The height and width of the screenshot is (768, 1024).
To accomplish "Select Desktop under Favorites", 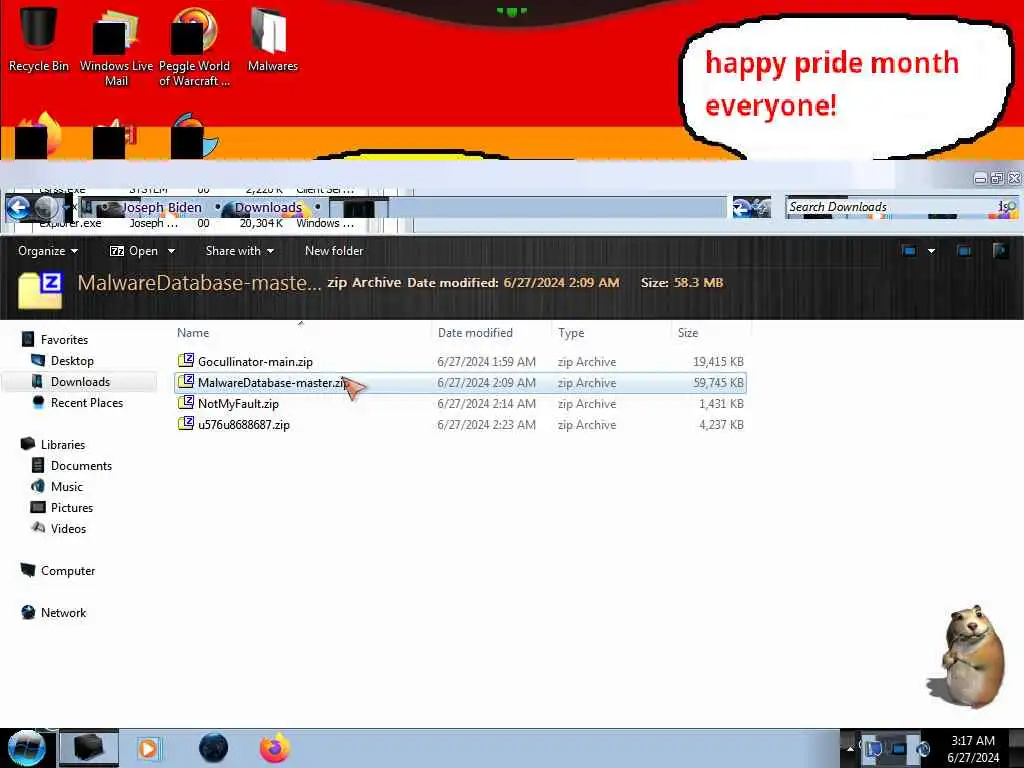I will click(x=72, y=360).
